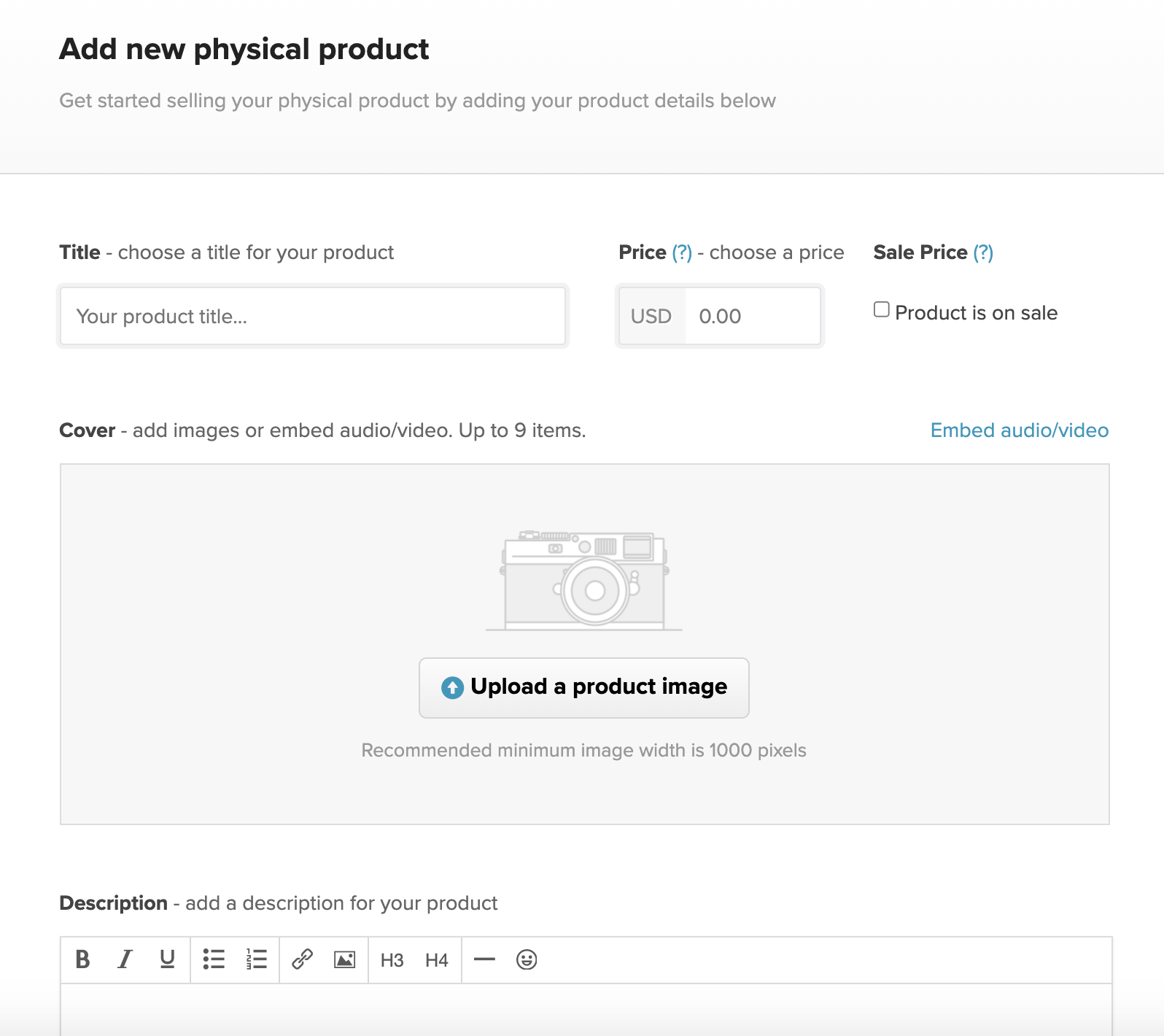Screen dimensions: 1164x1036
Task: Apply H4 heading style
Action: (x=436, y=960)
